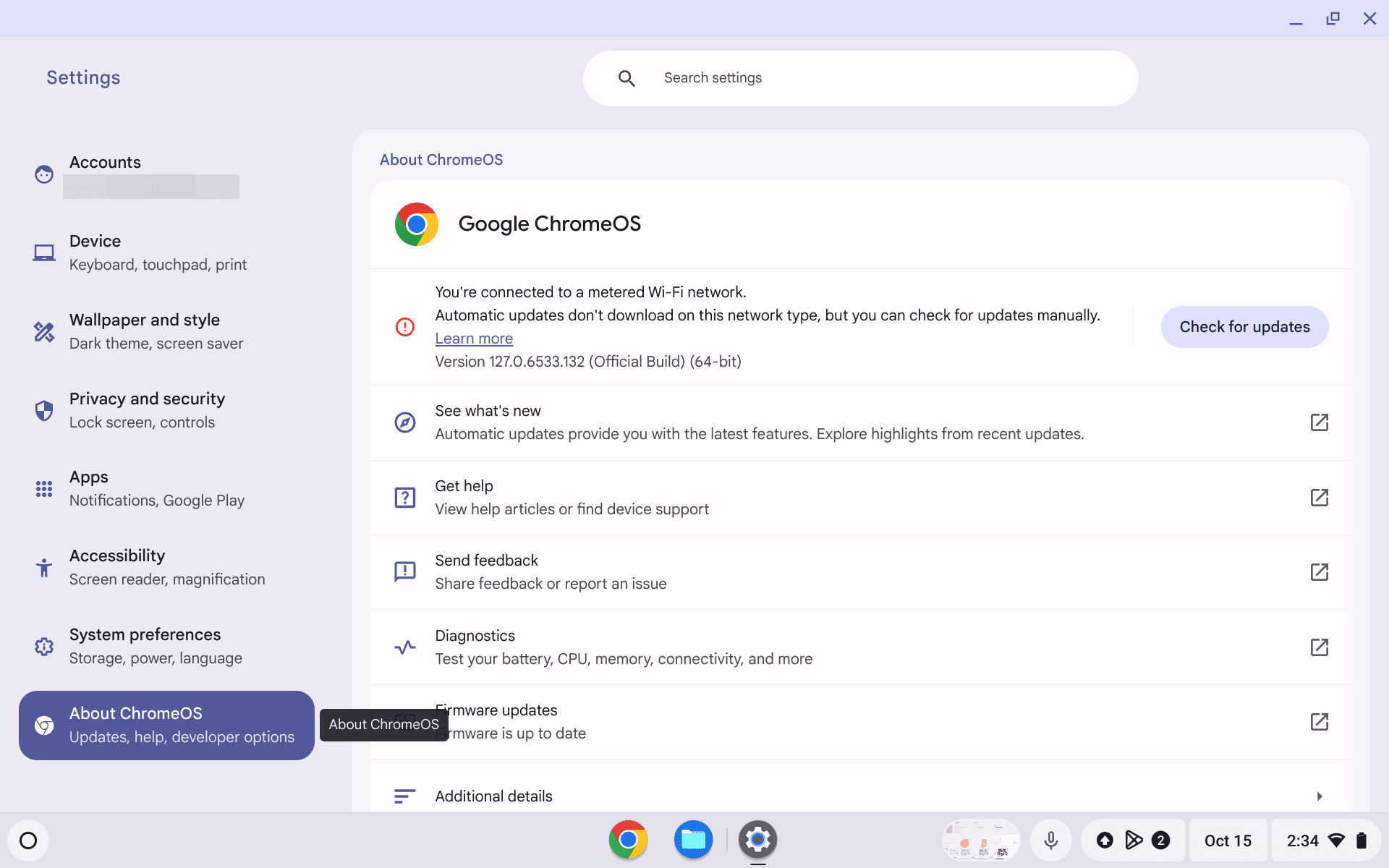The height and width of the screenshot is (868, 1389).
Task: Select the microphone icon on the shelf
Action: tap(1051, 840)
